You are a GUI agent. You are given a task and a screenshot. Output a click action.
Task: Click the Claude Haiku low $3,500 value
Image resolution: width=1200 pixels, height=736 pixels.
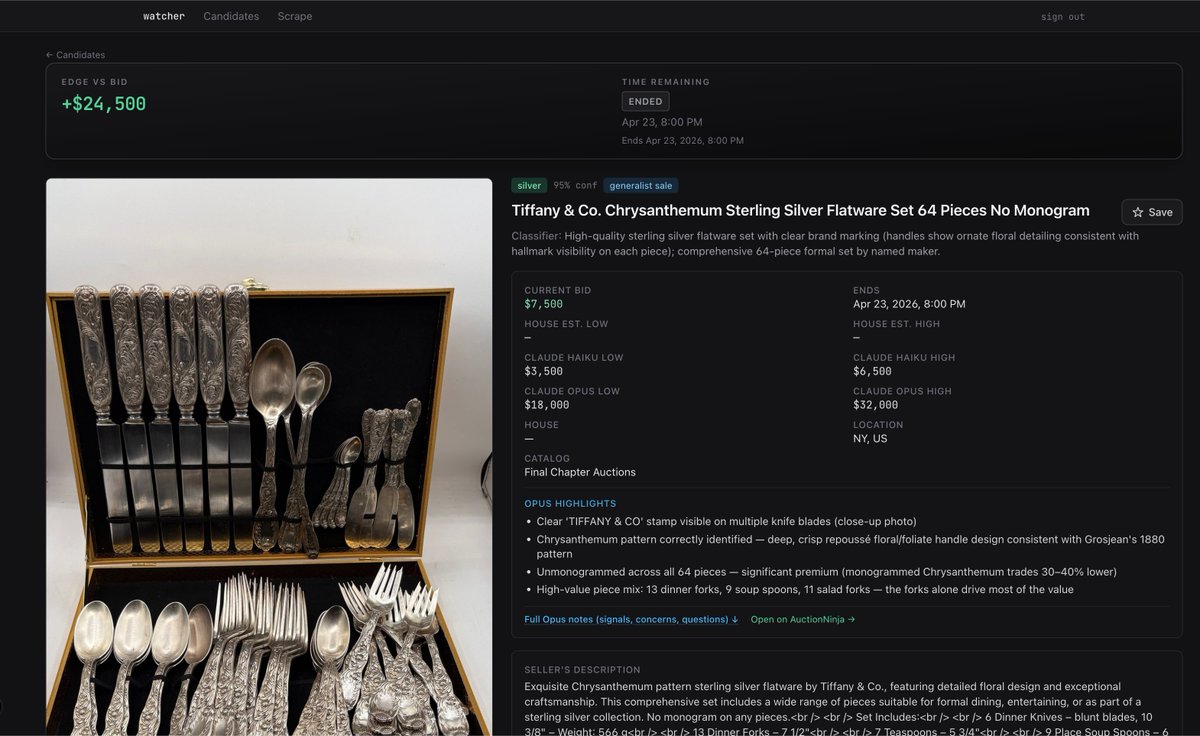tap(544, 371)
